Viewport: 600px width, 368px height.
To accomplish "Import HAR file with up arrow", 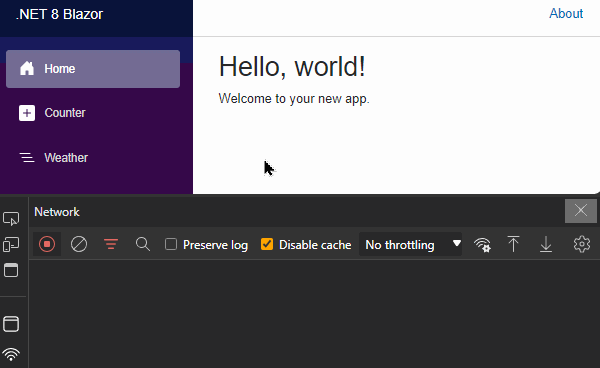I will [x=514, y=244].
